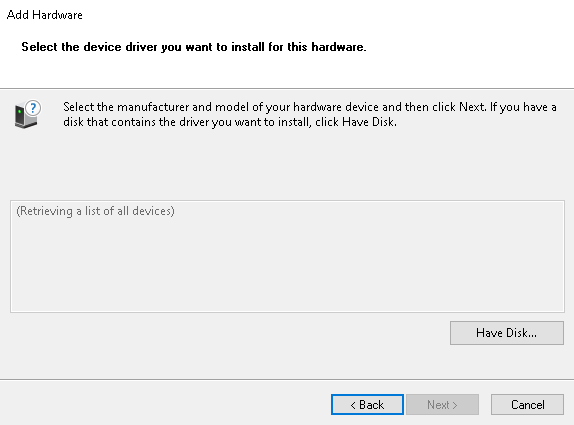Open the Have Disk... dialog
This screenshot has width=574, height=425.
[507, 333]
